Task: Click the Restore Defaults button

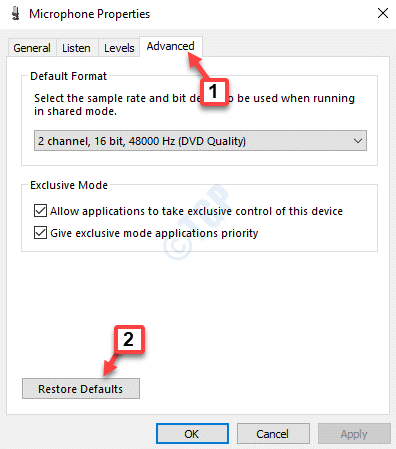Action: [x=81, y=389]
